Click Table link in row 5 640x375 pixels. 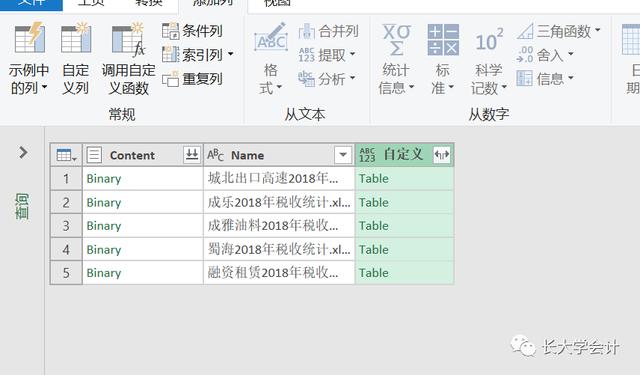(x=373, y=273)
